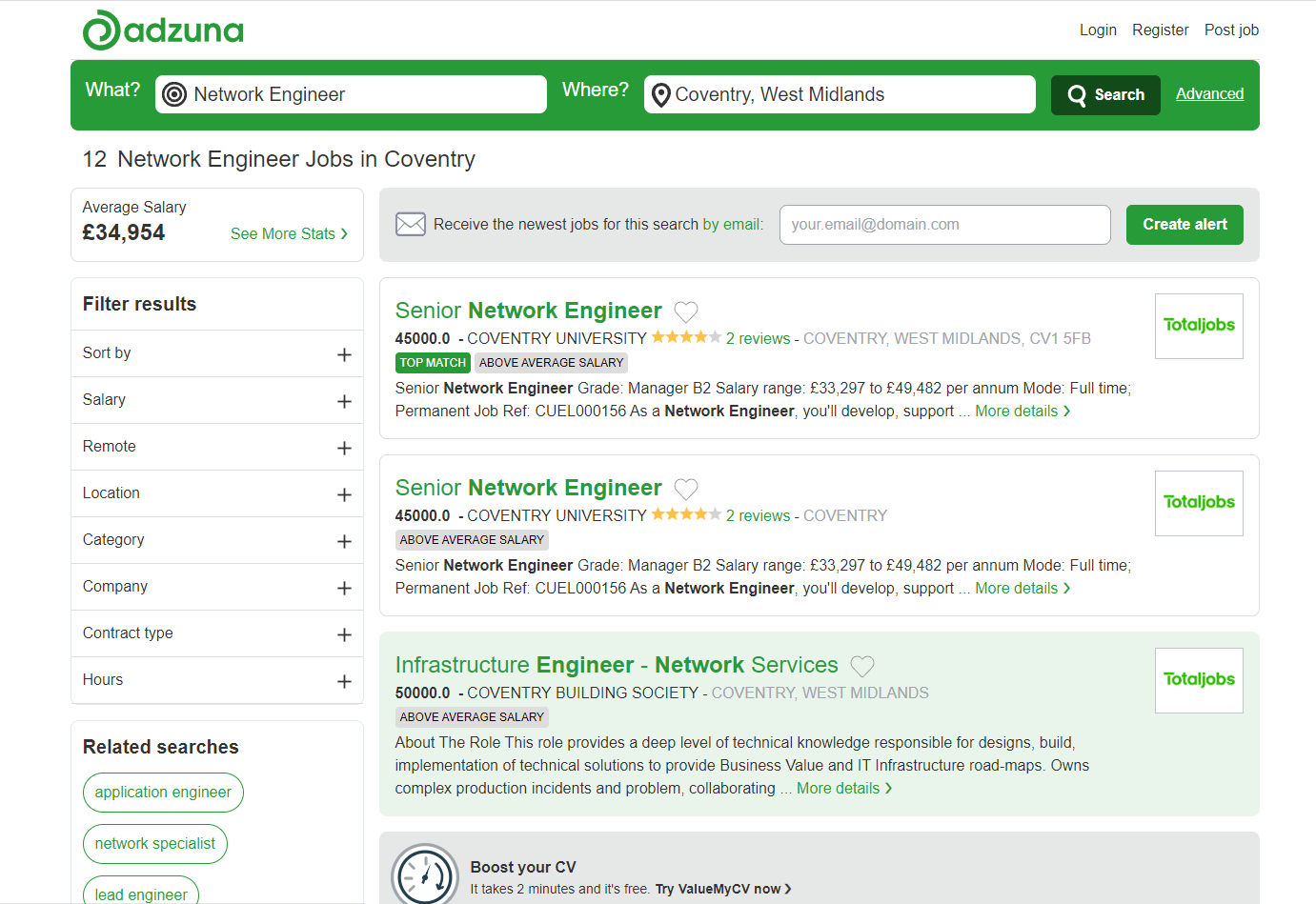Click the star rating for Coventry University
This screenshot has width=1316, height=904.
686,337
